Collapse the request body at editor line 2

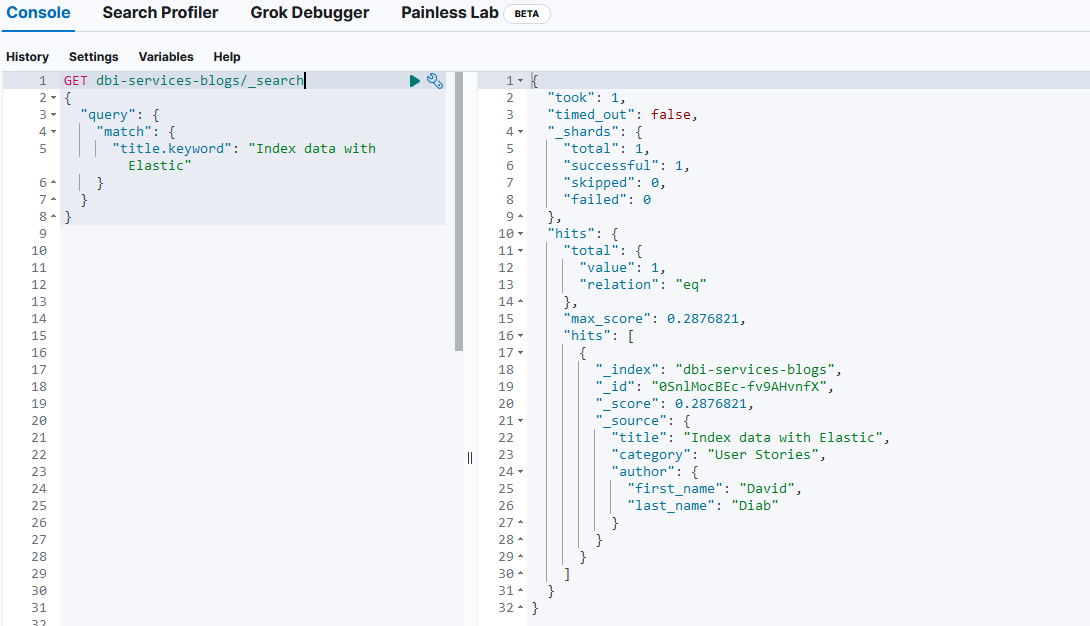52,98
